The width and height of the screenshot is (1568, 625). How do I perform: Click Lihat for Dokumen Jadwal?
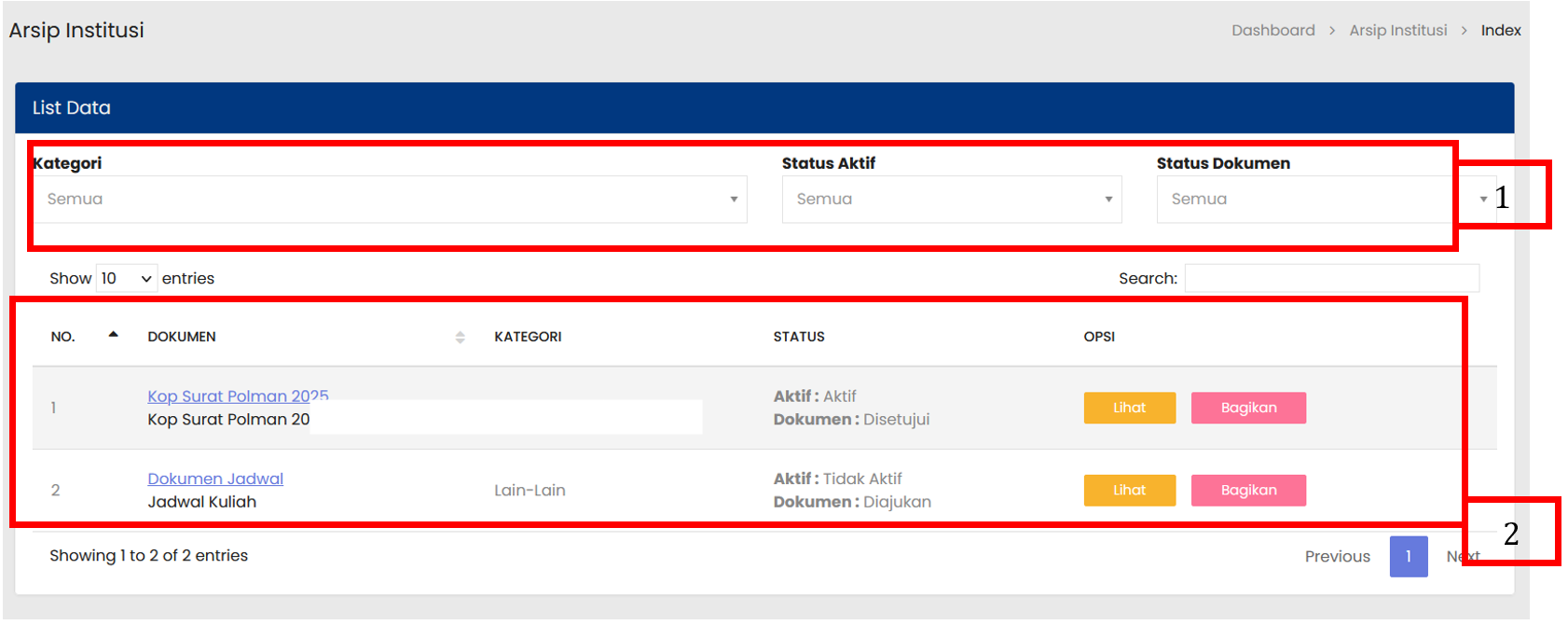click(x=1129, y=490)
